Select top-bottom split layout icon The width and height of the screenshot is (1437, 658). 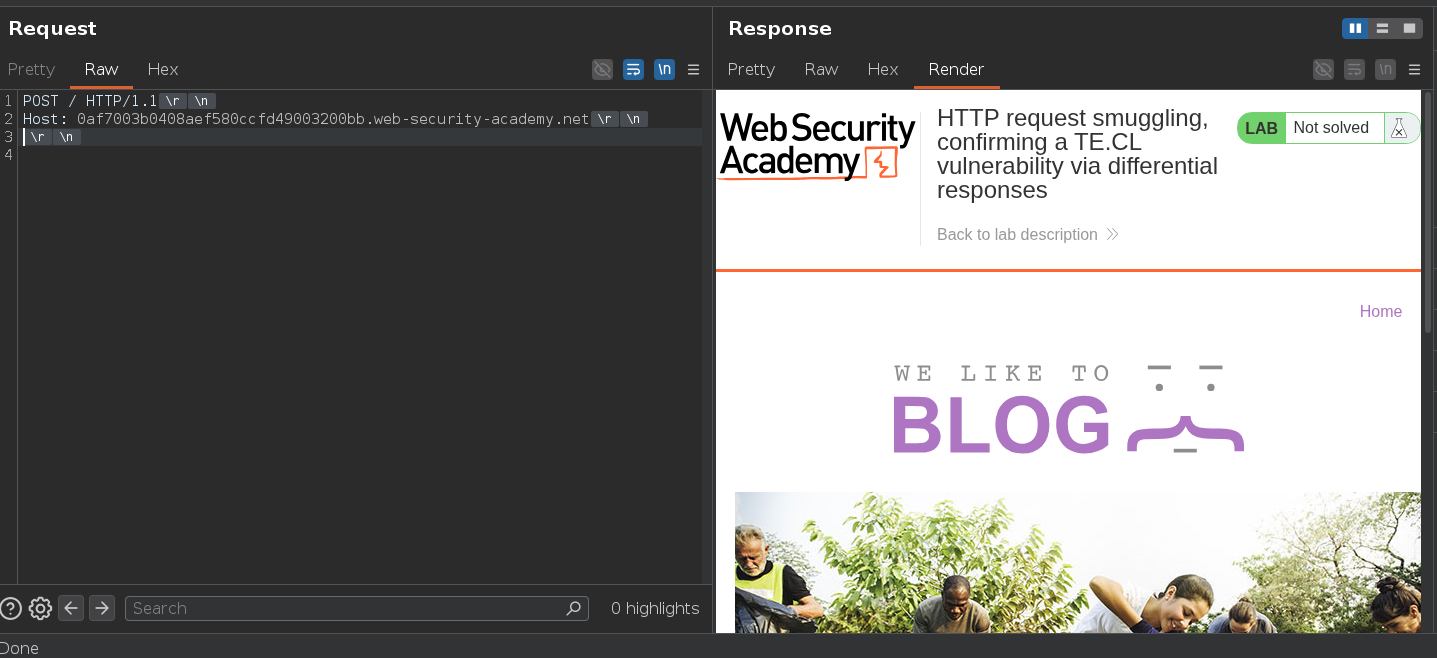1382,28
